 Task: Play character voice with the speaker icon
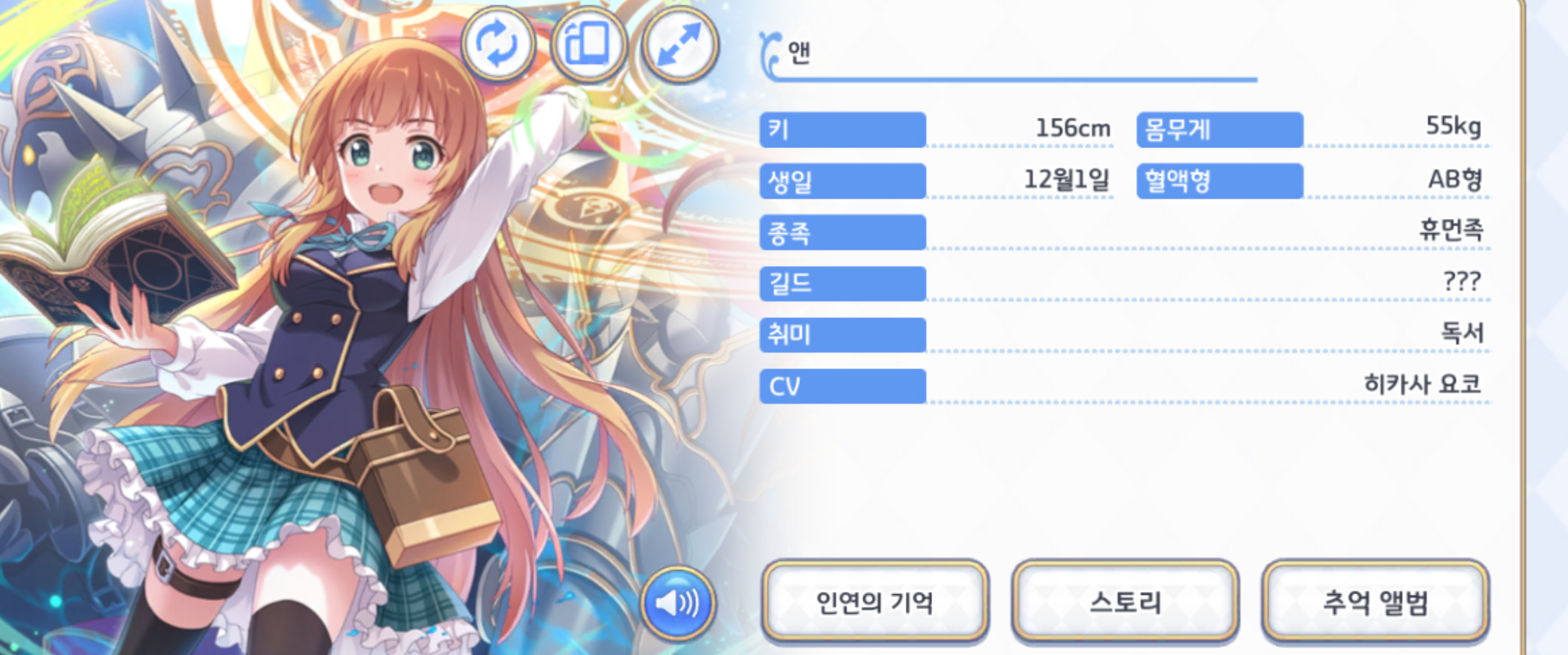[677, 603]
